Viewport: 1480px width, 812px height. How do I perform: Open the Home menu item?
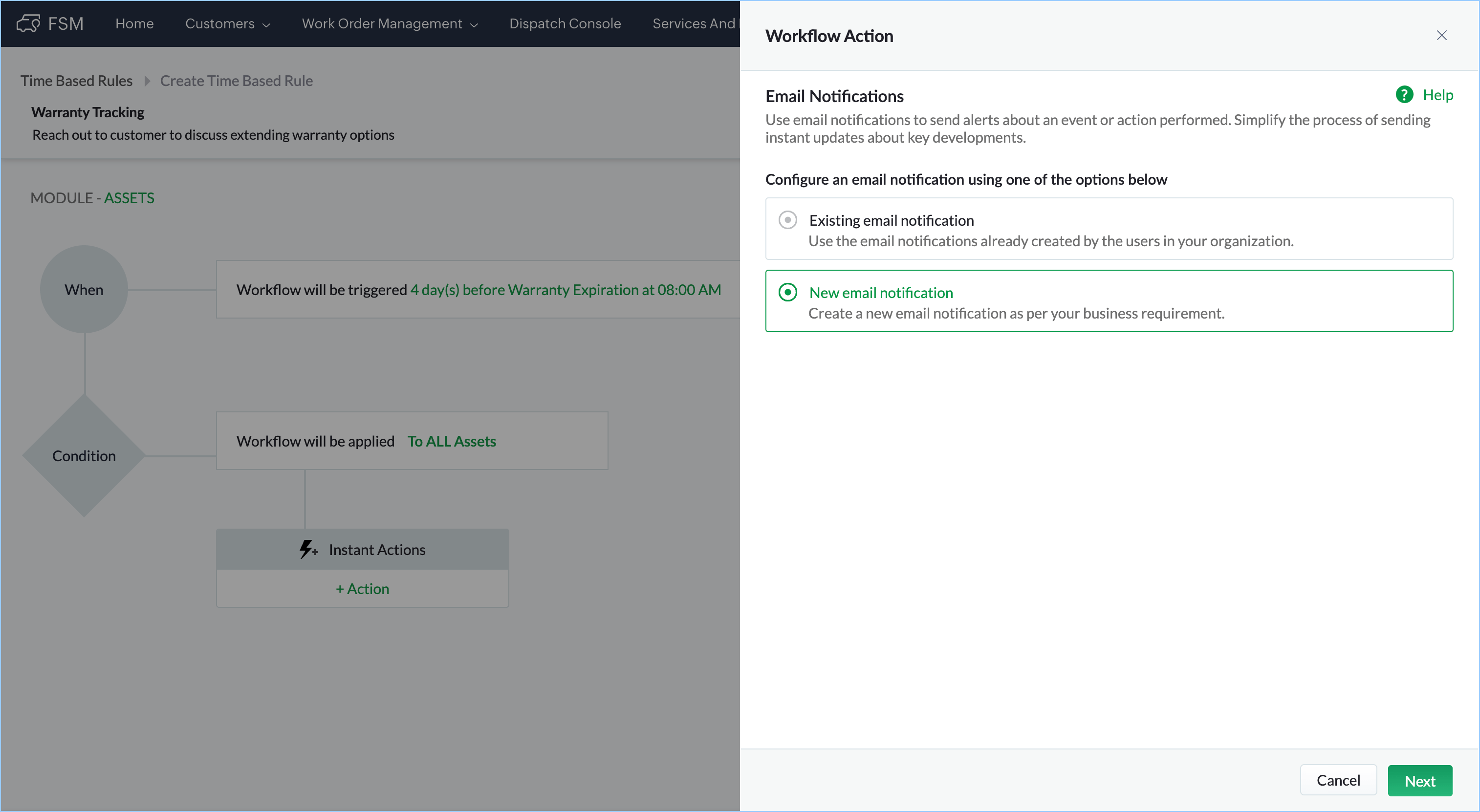point(134,23)
